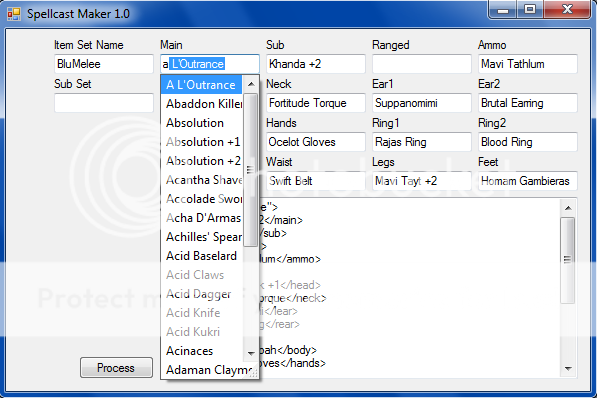The image size is (597, 398).
Task: Click the Main input field with L'Outrance
Action: (210, 64)
